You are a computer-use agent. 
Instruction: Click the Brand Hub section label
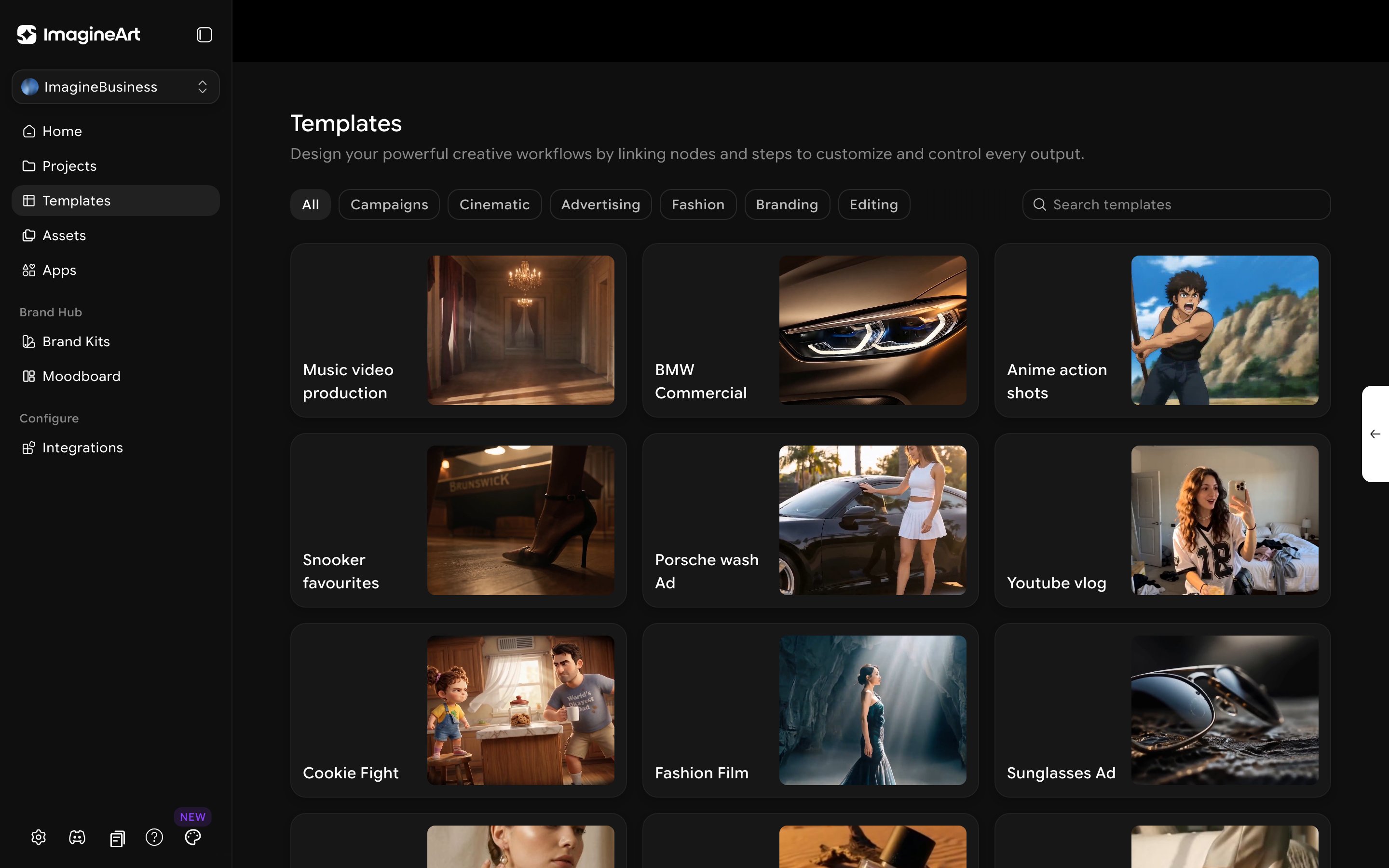click(51, 312)
